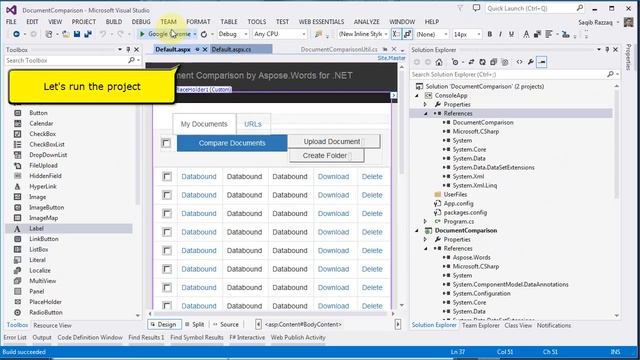Check the fourth Databound row checkbox
Screen dimensions: 640x360
pos(167,232)
